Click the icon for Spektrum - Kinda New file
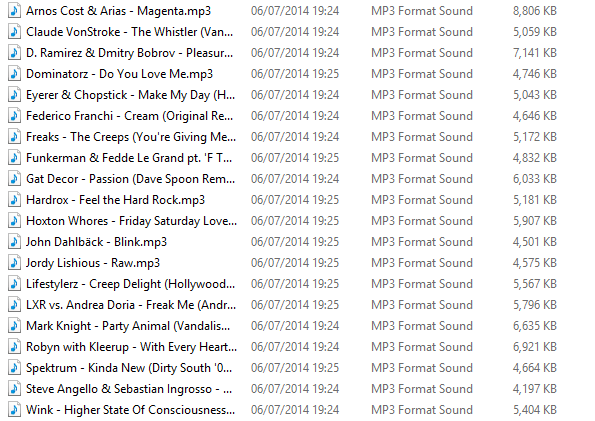 [14, 367]
